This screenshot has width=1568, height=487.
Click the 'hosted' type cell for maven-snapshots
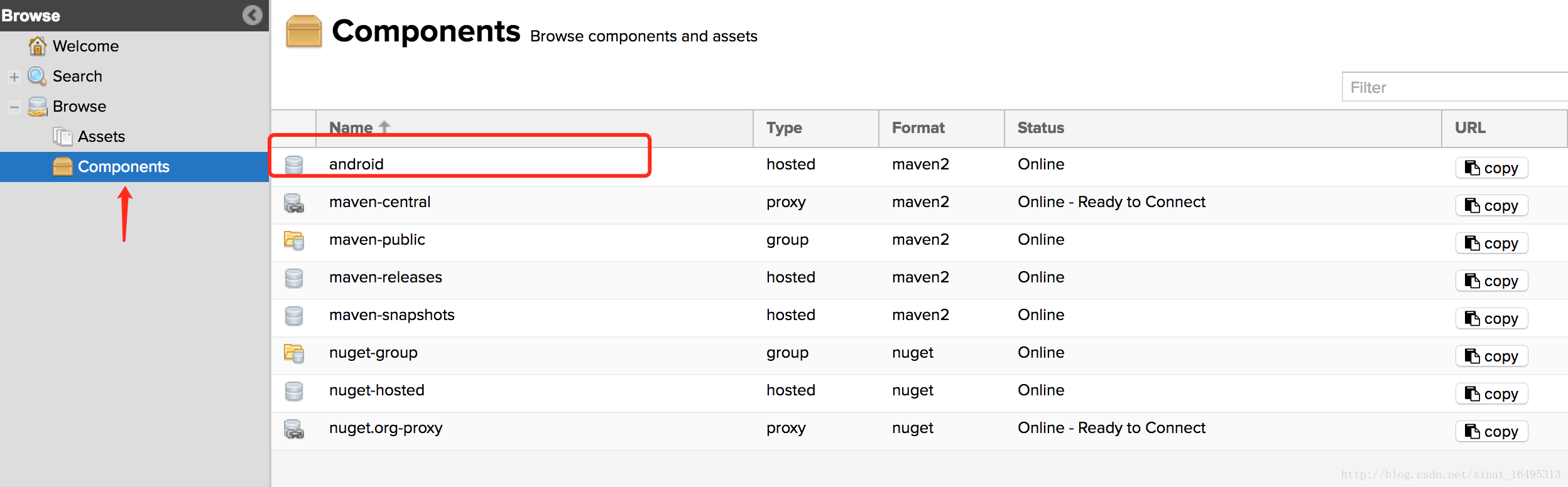[x=790, y=315]
